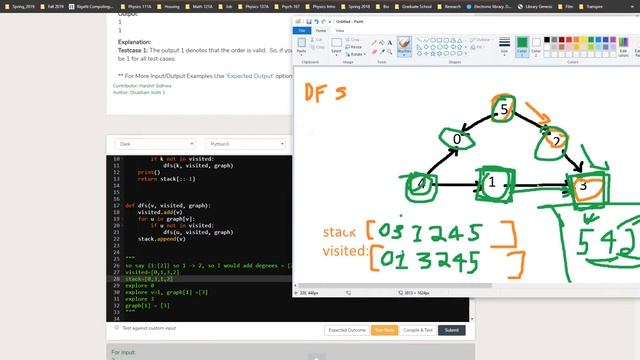Open the Dark editor theme dropdown
640x360 pixels.
(x=155, y=144)
